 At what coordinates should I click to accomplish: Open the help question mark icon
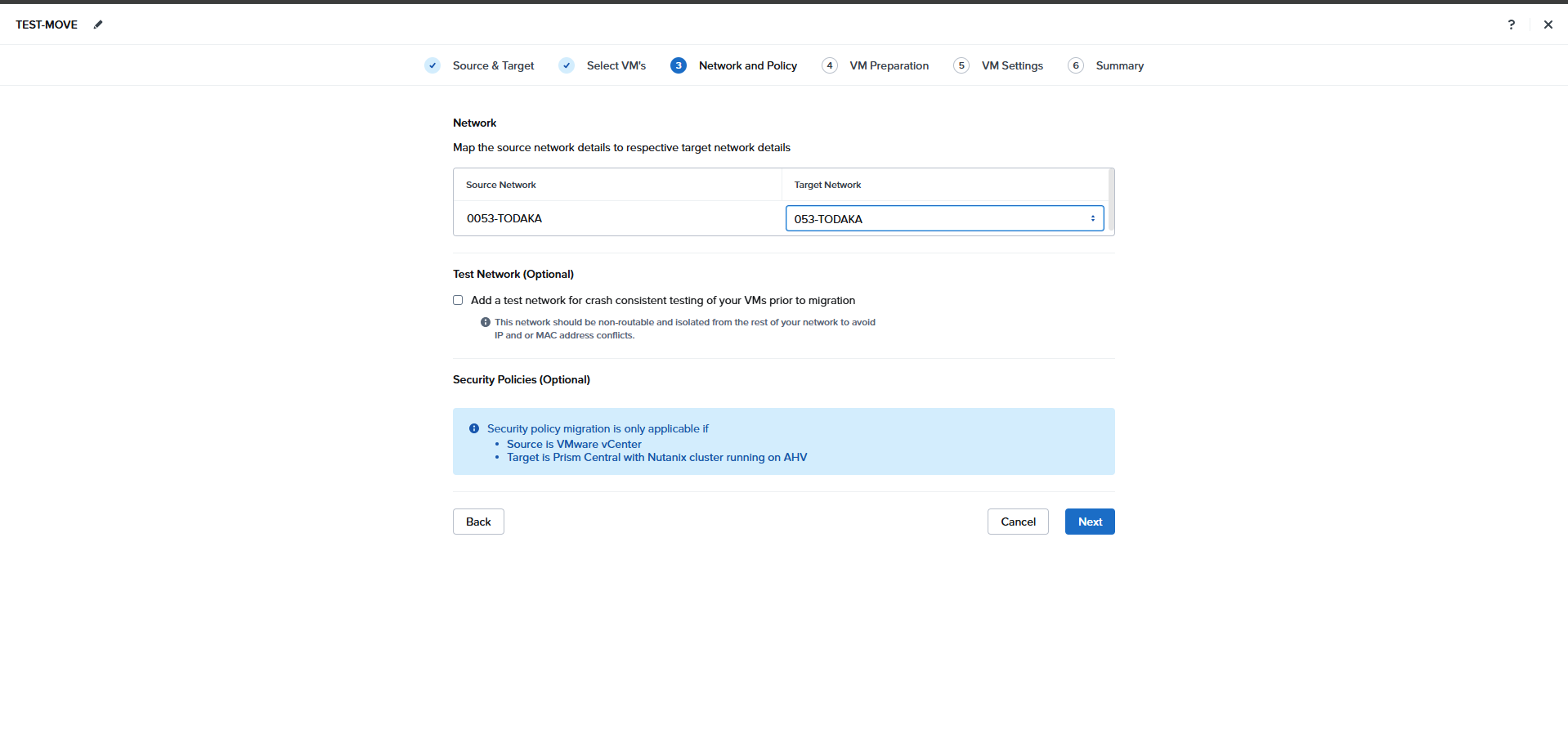(x=1512, y=25)
